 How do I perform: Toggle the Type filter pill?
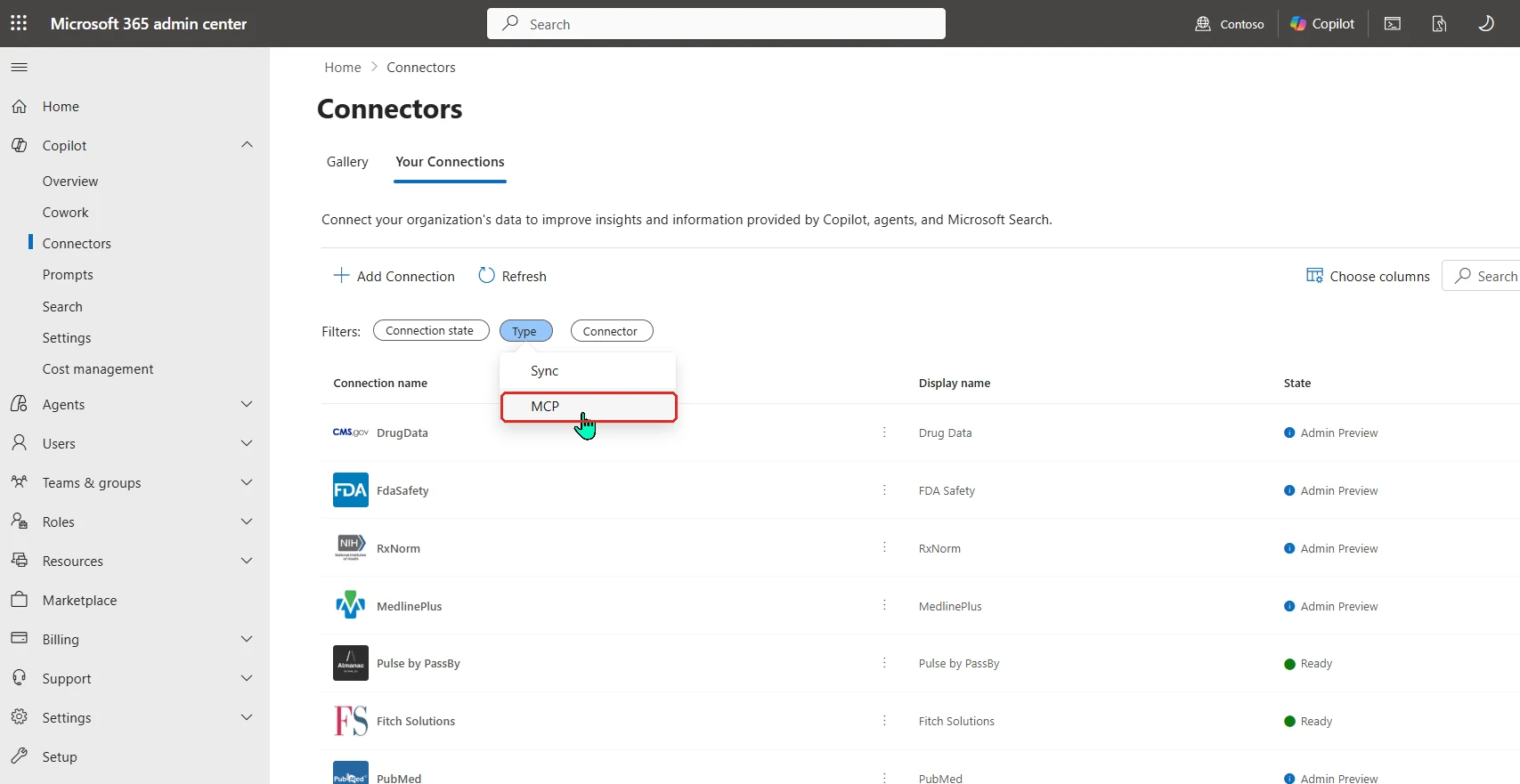525,331
